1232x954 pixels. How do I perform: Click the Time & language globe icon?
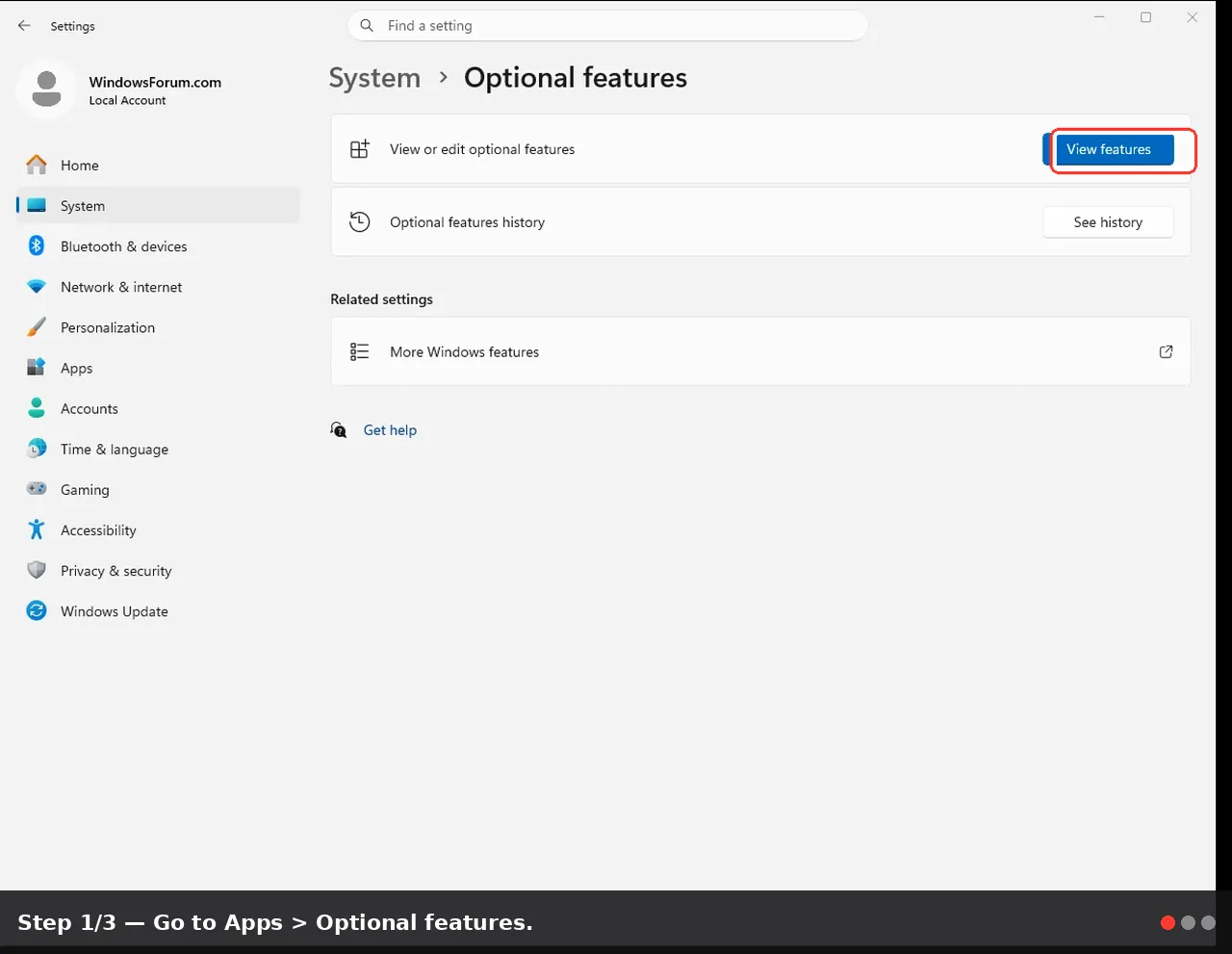(37, 449)
